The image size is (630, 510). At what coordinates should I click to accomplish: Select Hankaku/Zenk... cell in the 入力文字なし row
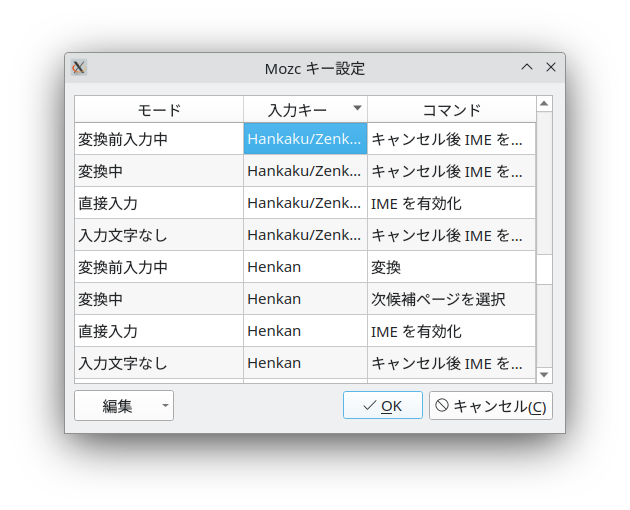point(305,235)
